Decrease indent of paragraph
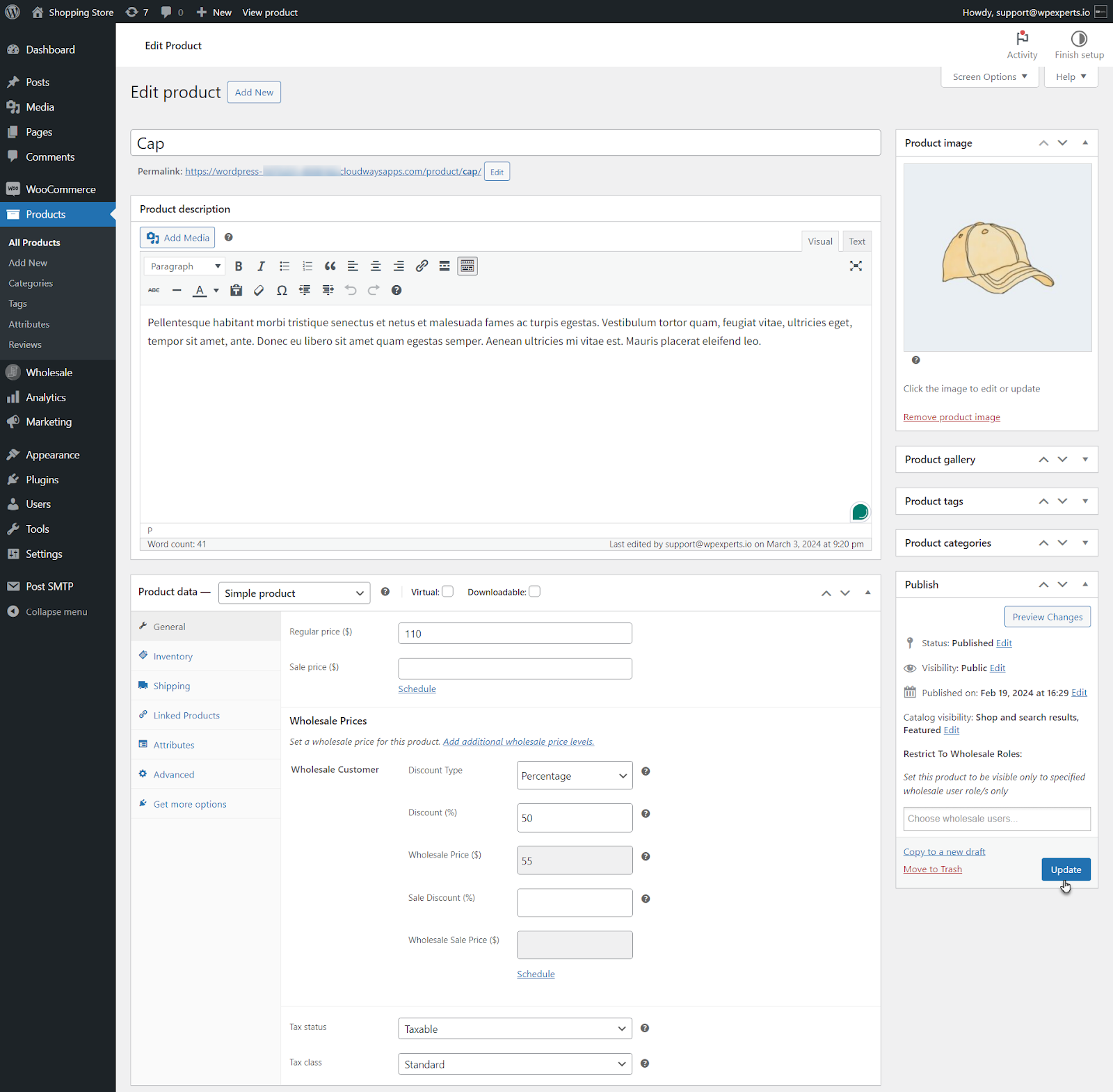The height and width of the screenshot is (1092, 1113). click(305, 290)
